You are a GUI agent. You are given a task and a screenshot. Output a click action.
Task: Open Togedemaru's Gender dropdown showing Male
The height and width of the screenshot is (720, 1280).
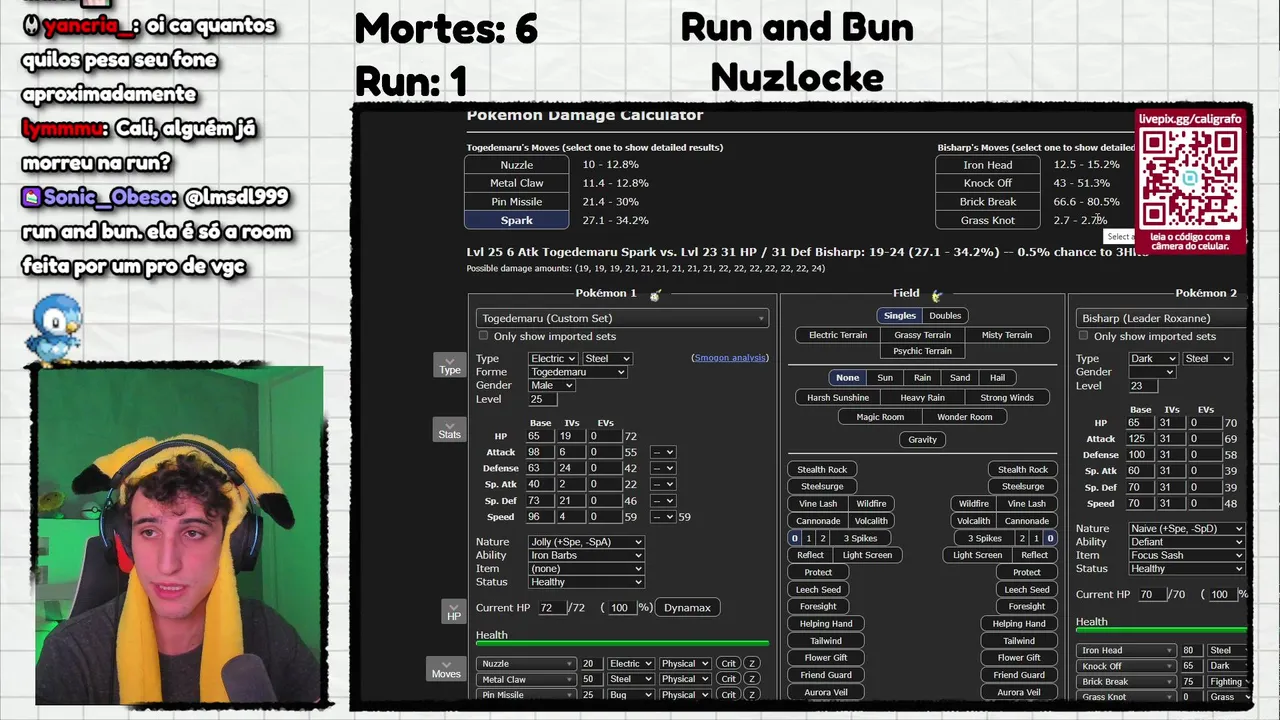[552, 385]
